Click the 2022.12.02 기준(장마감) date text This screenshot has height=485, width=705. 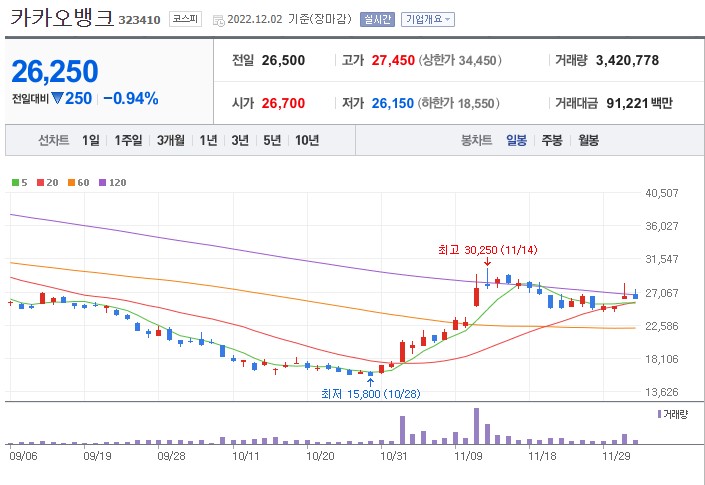[x=289, y=19]
